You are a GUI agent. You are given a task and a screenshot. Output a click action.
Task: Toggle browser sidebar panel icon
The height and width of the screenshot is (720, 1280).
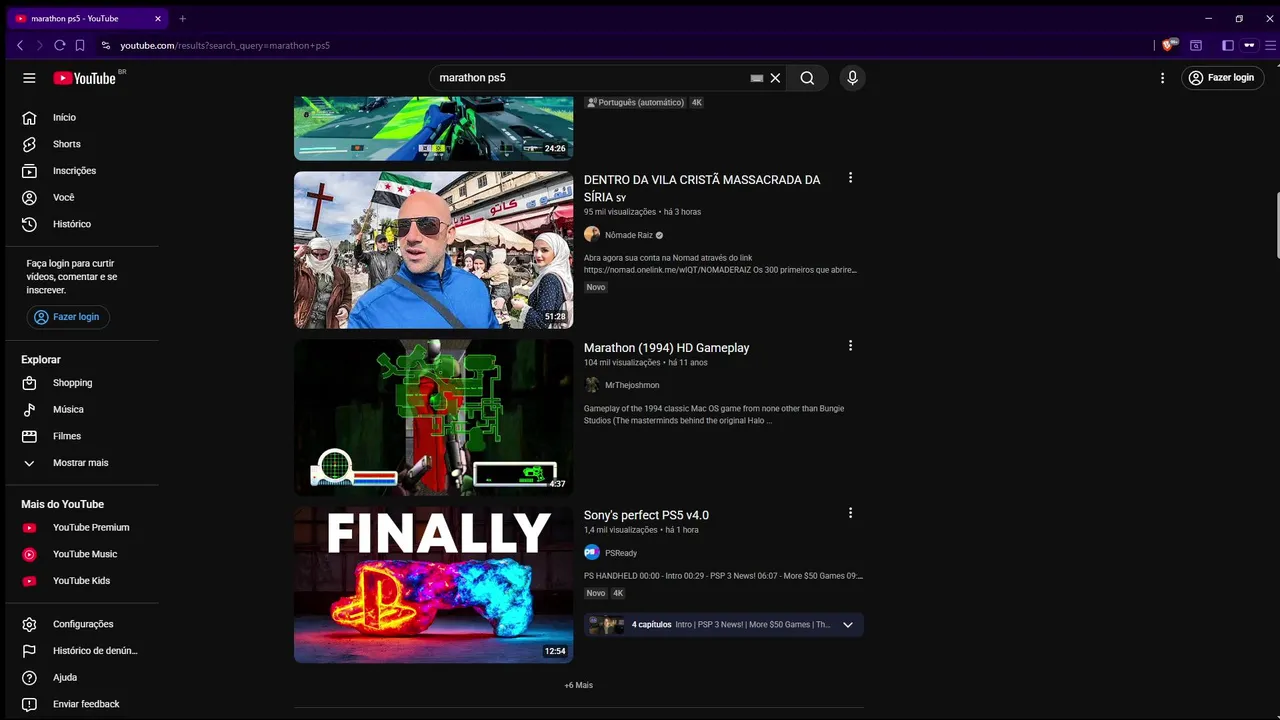pos(1228,45)
